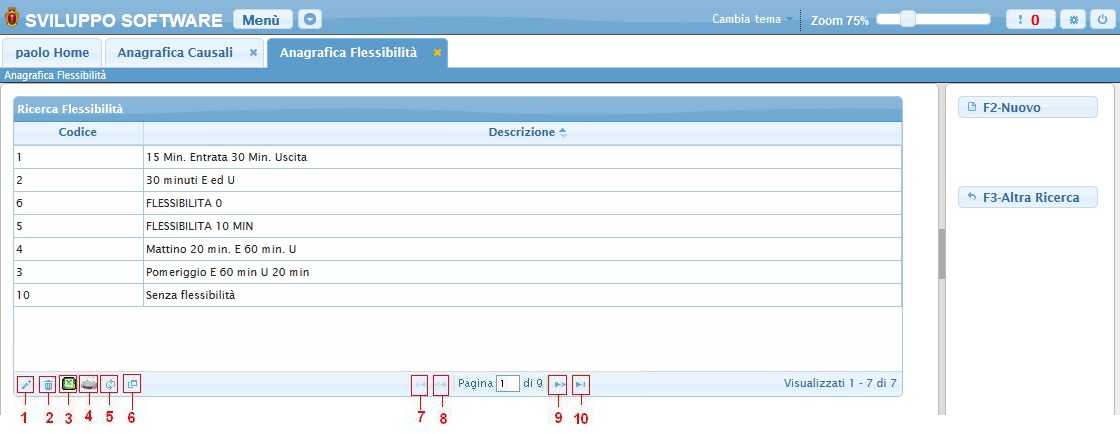Open the paolo Home tab
The image size is (1120, 434).
point(52,52)
